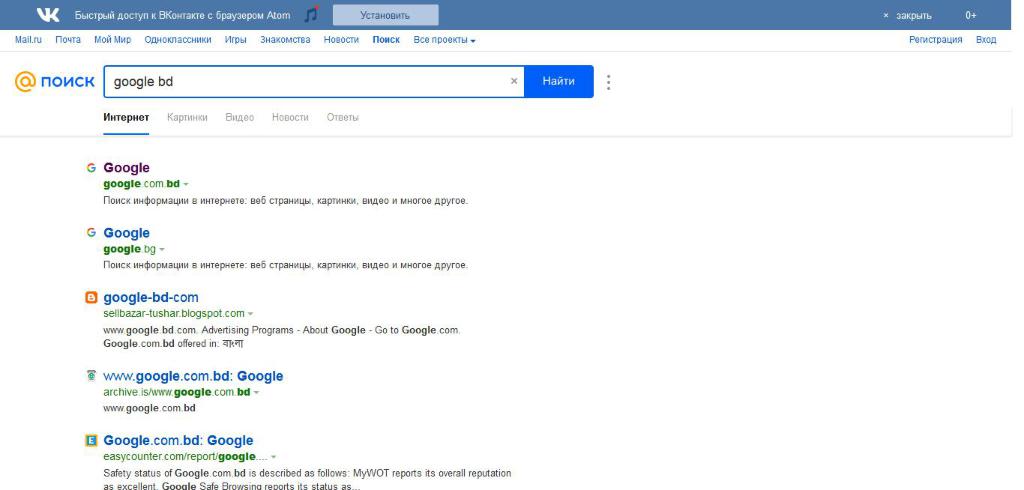Click the Регистрация link
The width and height of the screenshot is (1024, 490).
tap(935, 40)
